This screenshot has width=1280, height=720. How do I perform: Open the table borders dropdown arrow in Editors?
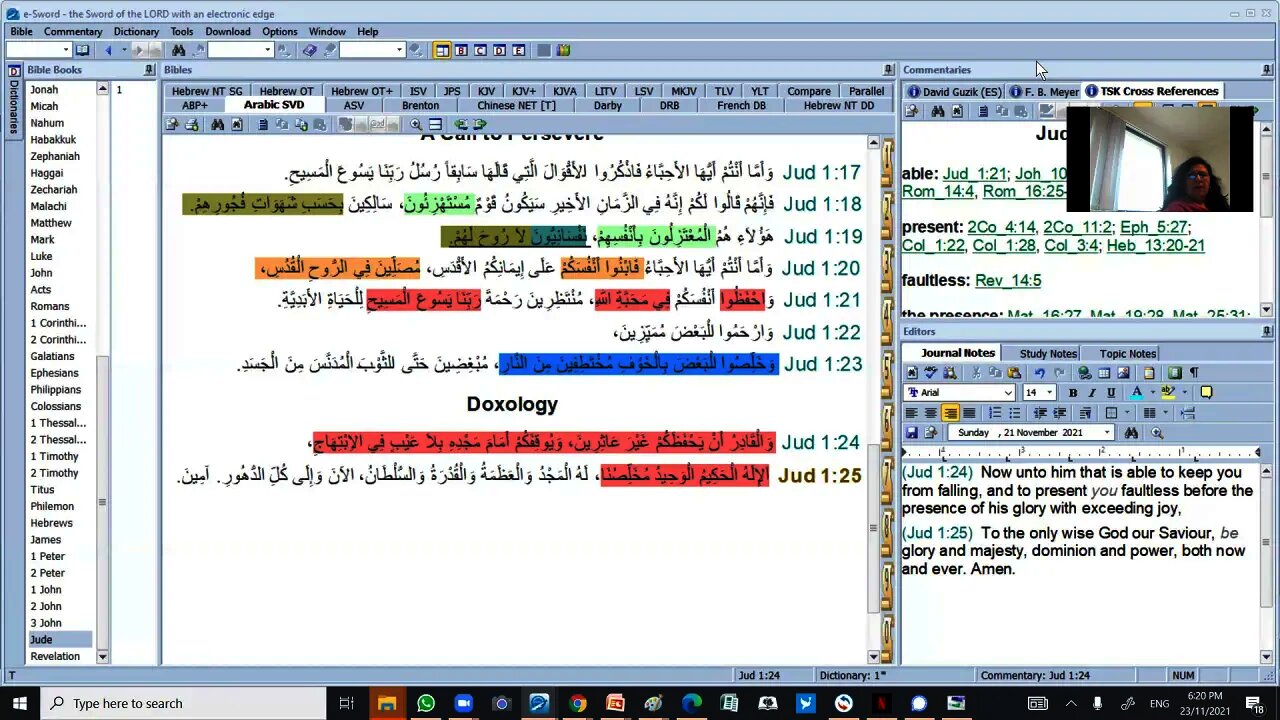pyautogui.click(x=1127, y=413)
